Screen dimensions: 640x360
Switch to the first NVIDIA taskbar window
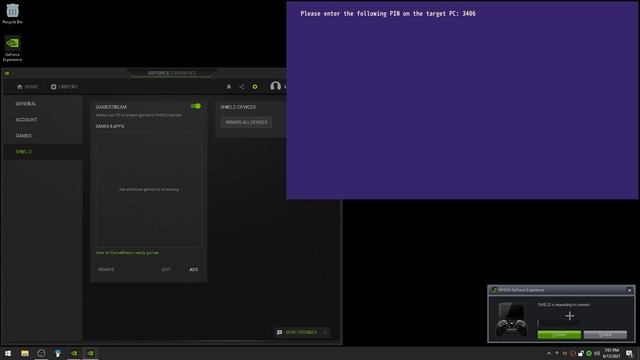[74, 353]
